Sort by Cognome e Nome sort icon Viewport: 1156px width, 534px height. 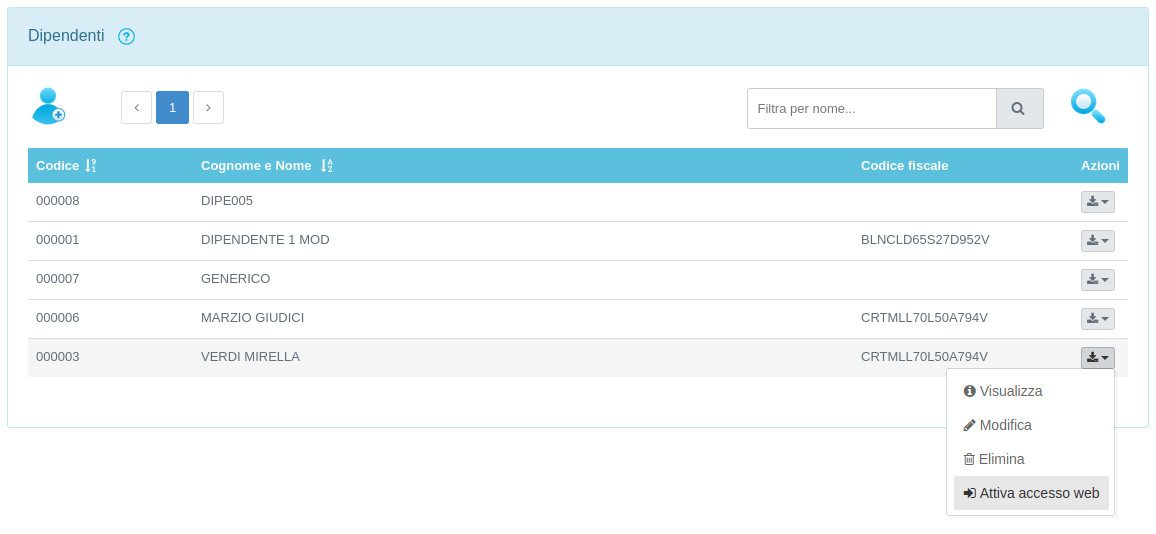(326, 166)
